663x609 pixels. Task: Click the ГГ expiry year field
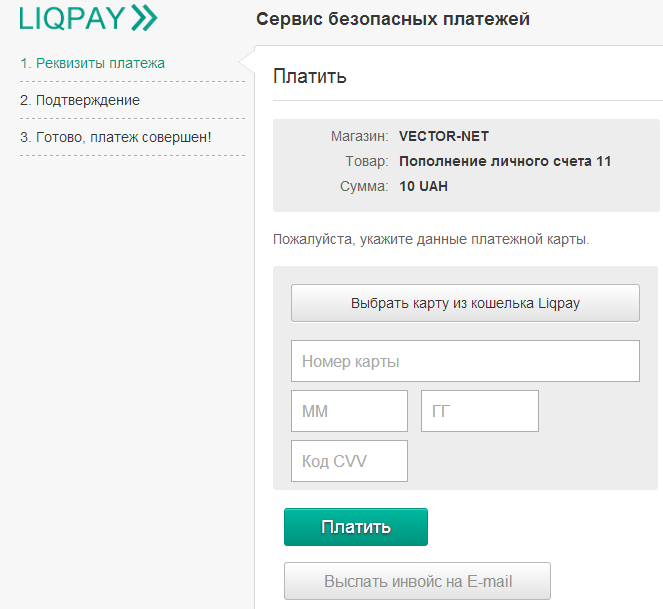coord(480,411)
